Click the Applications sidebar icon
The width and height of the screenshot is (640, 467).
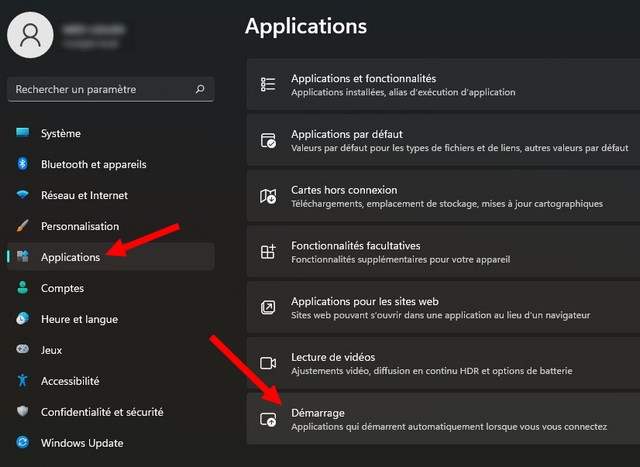[x=22, y=256]
